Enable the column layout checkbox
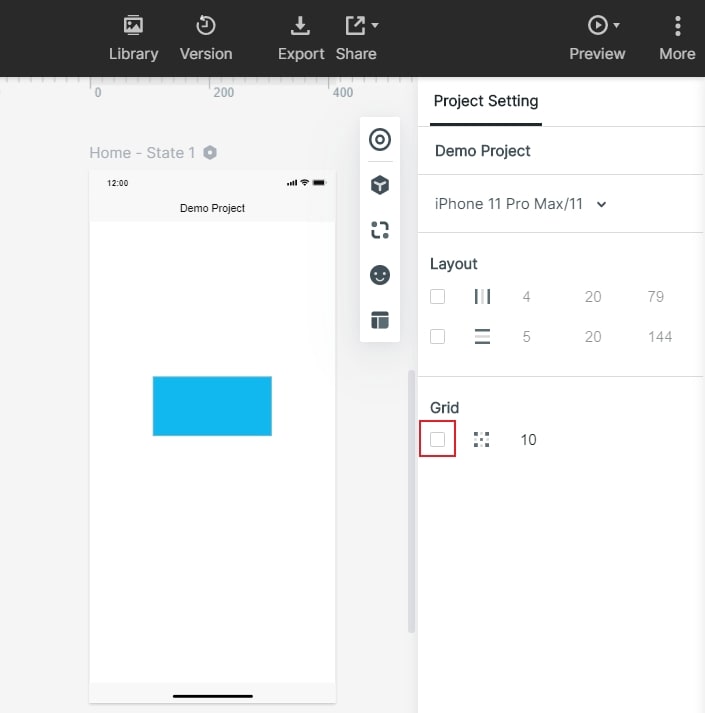Viewport: 705px width, 713px height. [438, 296]
